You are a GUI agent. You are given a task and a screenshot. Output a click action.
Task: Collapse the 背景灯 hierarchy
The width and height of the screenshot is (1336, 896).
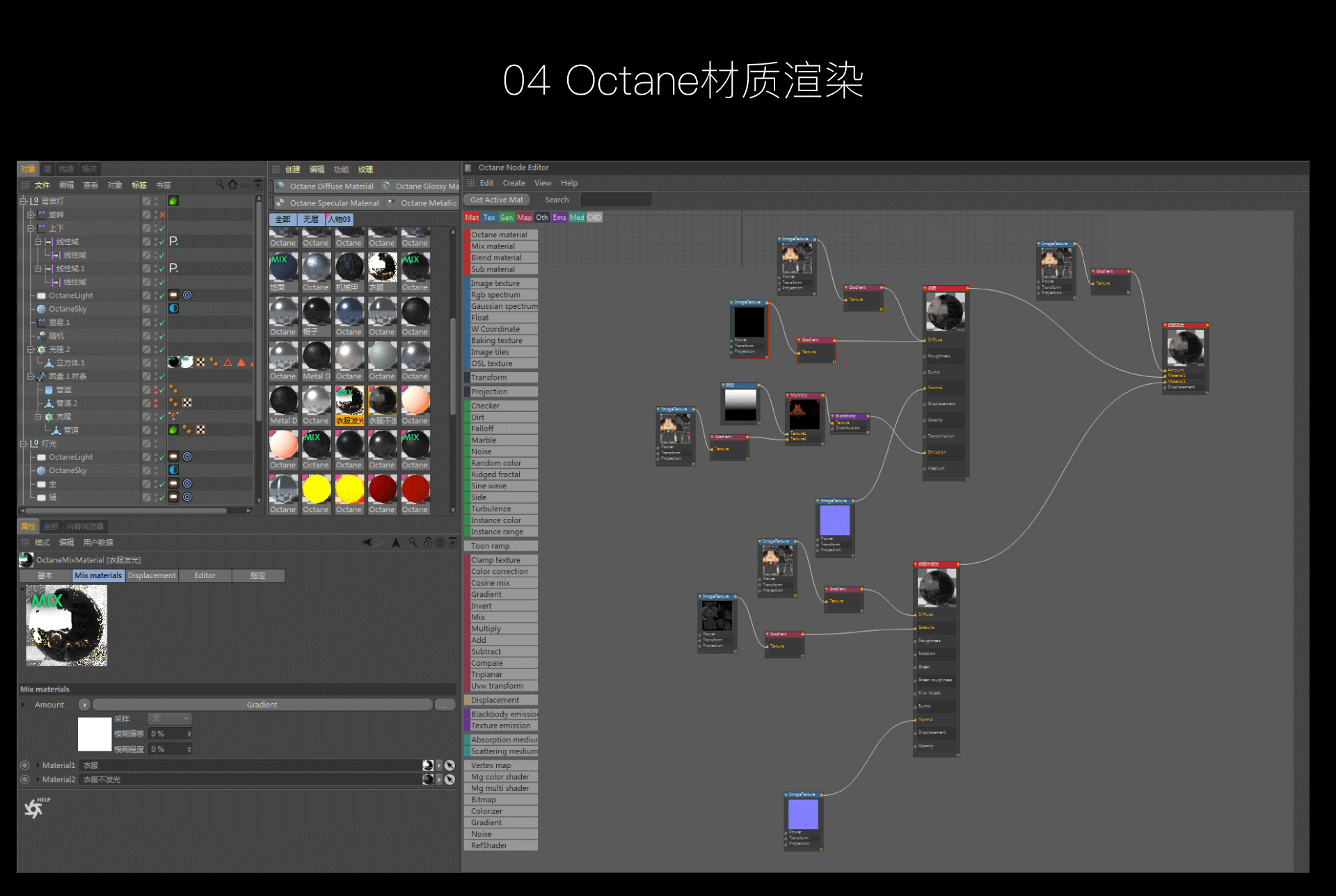(23, 201)
